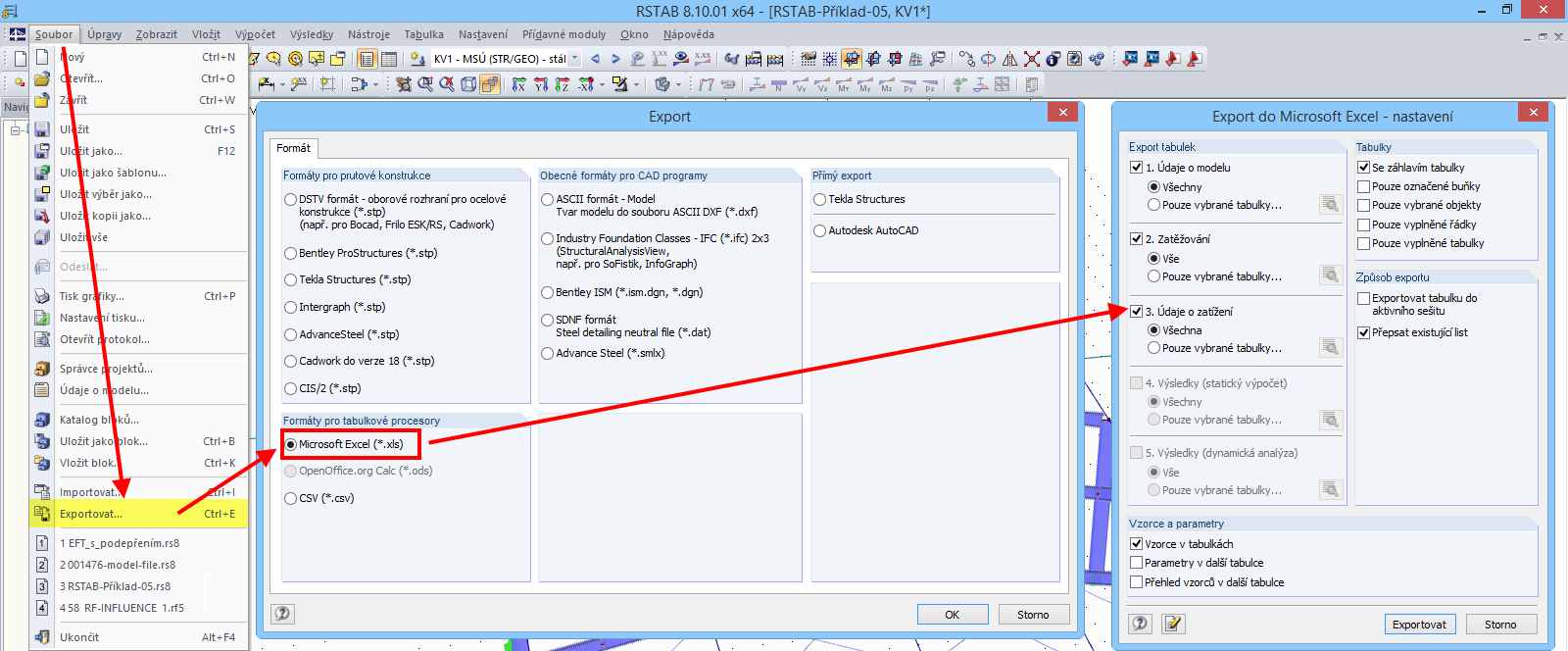Click edit notes icon beside Excel help
This screenshot has height=651, width=1568.
click(1173, 624)
